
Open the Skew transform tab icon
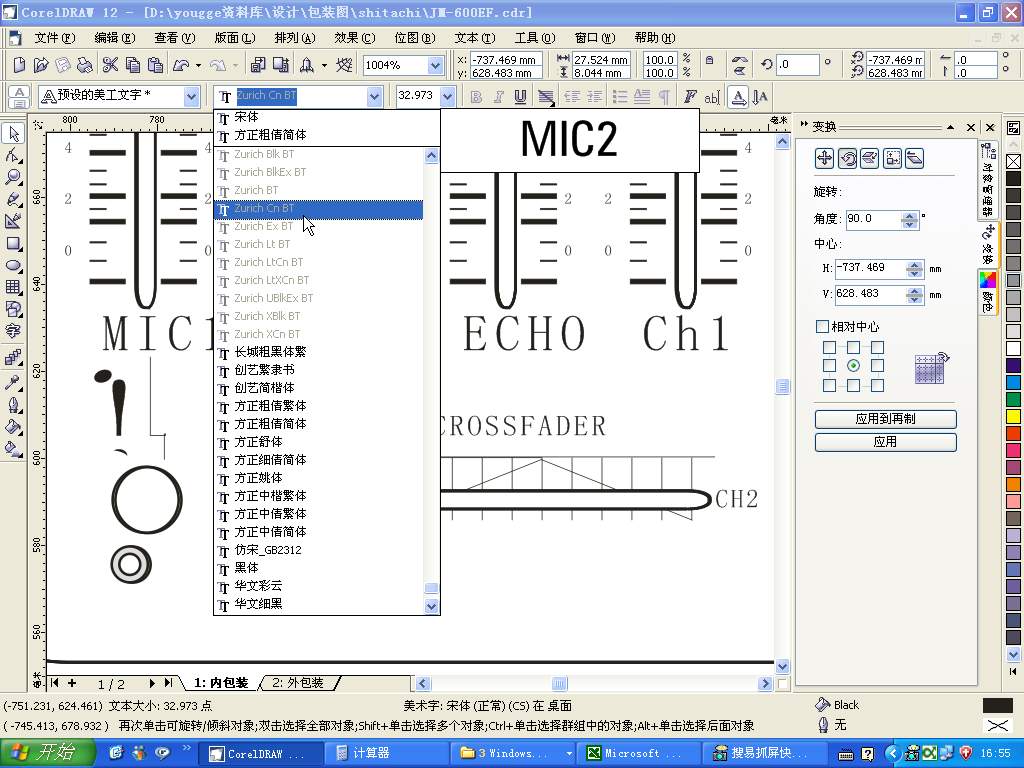pos(914,158)
